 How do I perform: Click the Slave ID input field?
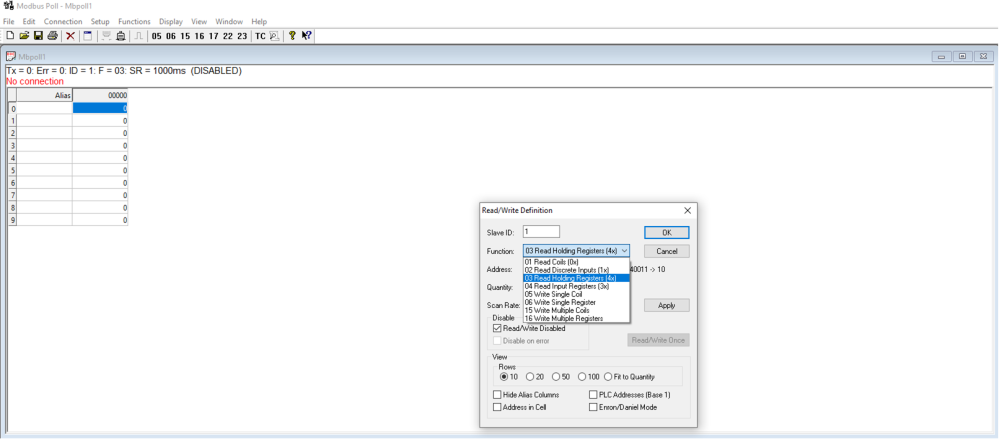pyautogui.click(x=541, y=232)
